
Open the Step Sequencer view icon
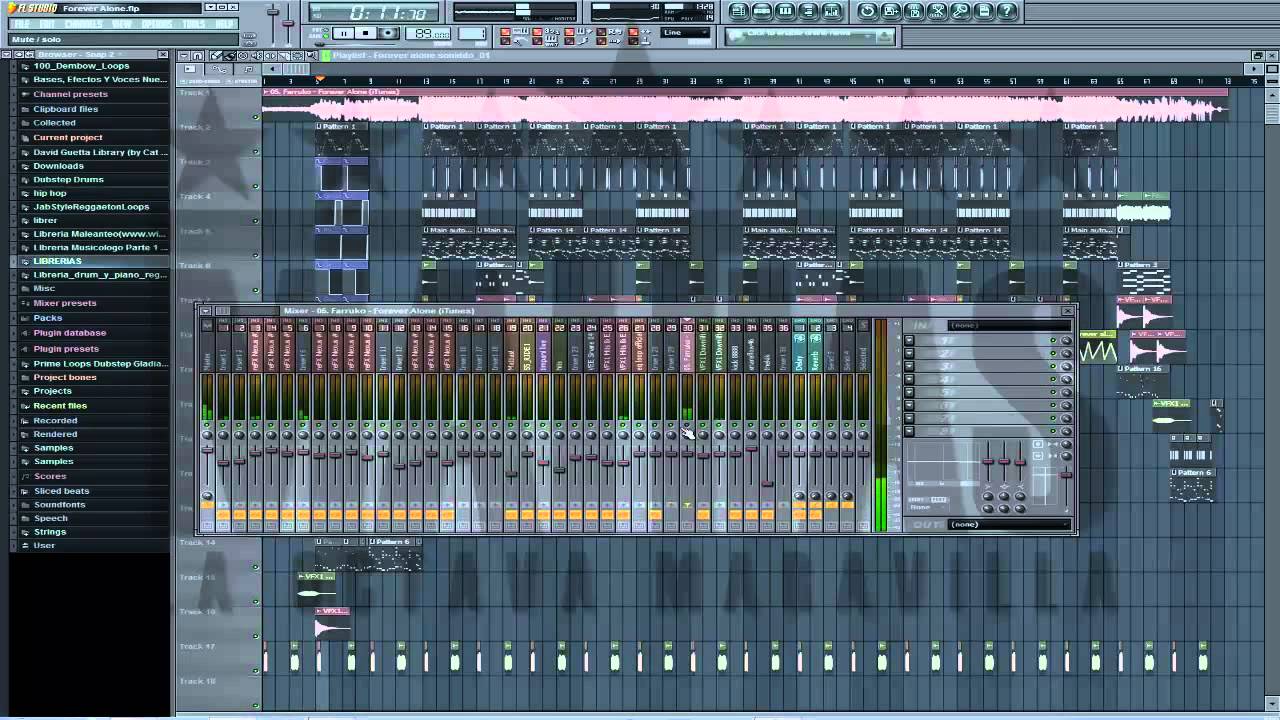tap(762, 11)
